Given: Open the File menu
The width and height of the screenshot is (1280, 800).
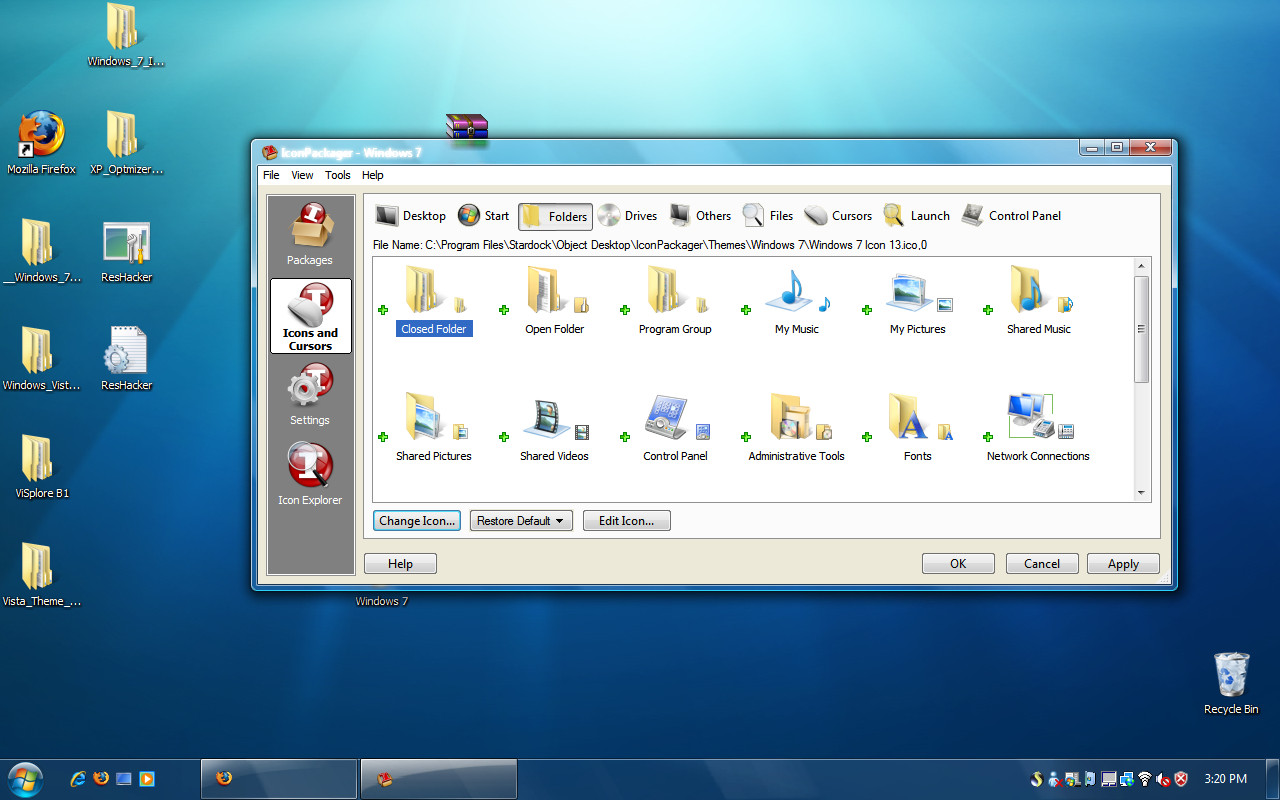Looking at the screenshot, I should click(271, 175).
